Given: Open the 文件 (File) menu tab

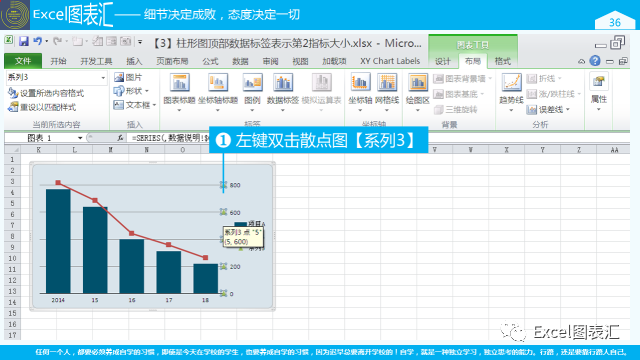Looking at the screenshot, I should (x=23, y=61).
